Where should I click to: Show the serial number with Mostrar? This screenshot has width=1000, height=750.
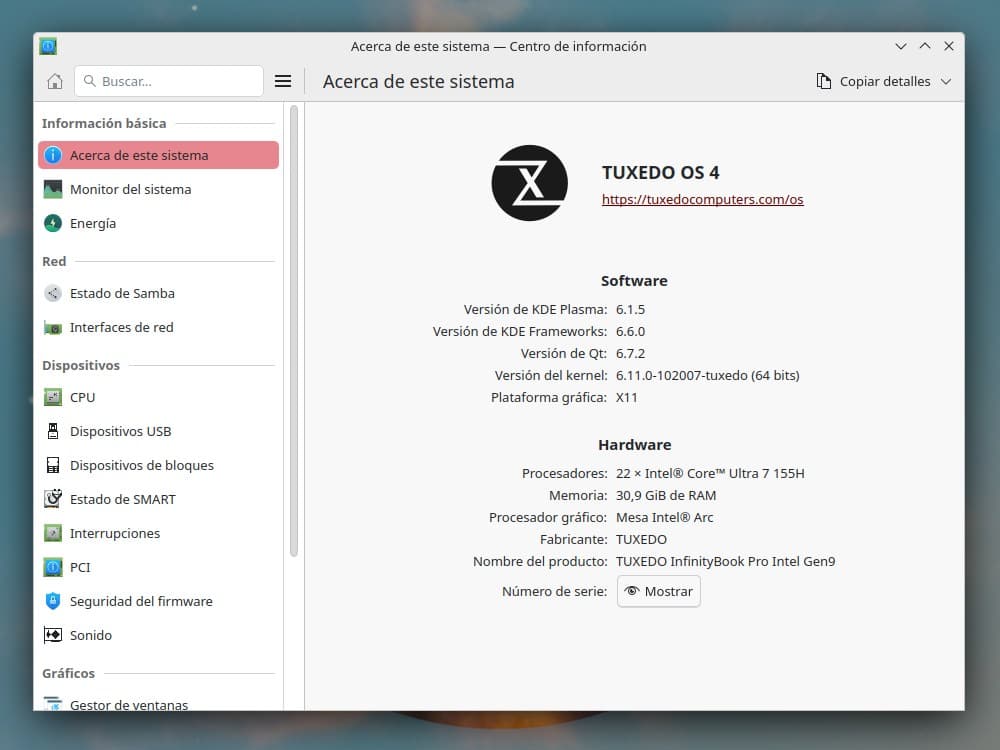click(x=659, y=591)
